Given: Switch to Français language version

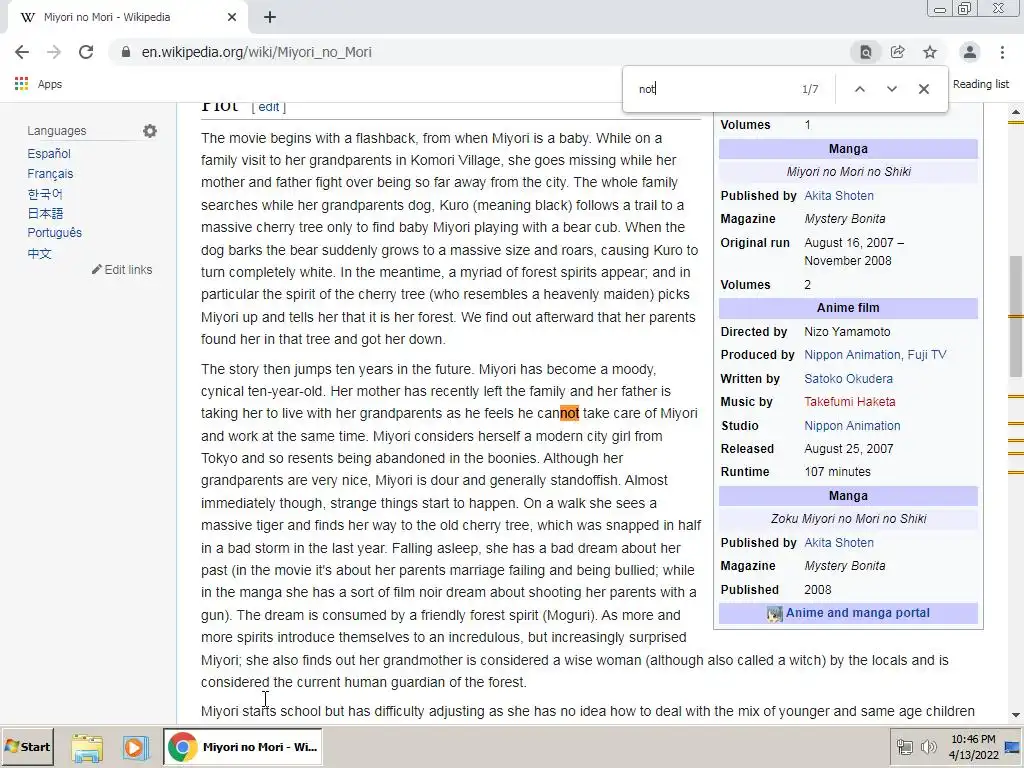Looking at the screenshot, I should [x=50, y=174].
